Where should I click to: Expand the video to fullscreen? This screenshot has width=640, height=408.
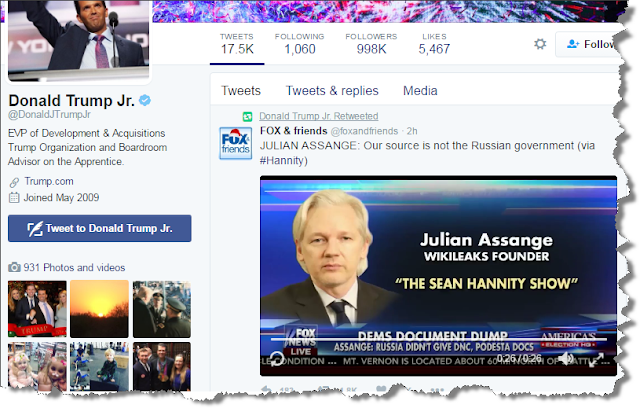(x=596, y=360)
